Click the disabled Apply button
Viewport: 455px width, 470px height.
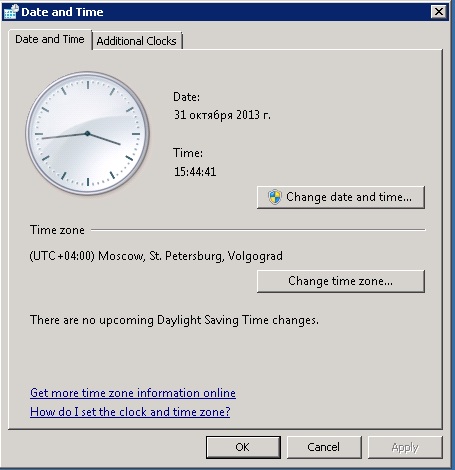pyautogui.click(x=405, y=447)
